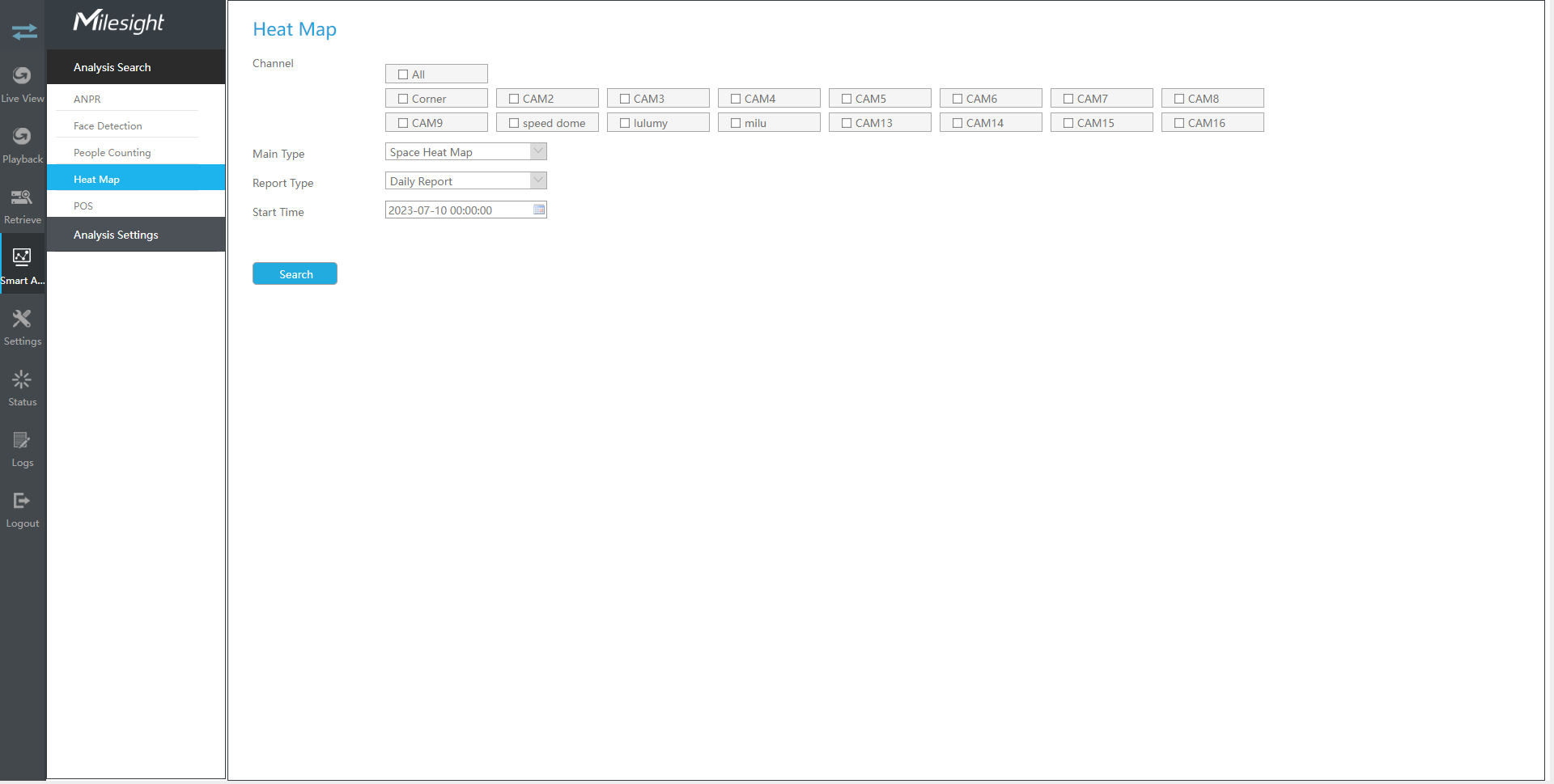This screenshot has width=1554, height=784.
Task: Check the lulumy channel checkbox
Action: [625, 123]
